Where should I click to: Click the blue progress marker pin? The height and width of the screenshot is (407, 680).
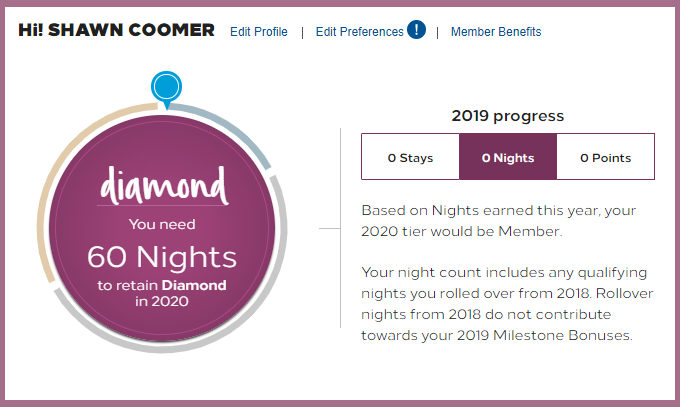[165, 86]
